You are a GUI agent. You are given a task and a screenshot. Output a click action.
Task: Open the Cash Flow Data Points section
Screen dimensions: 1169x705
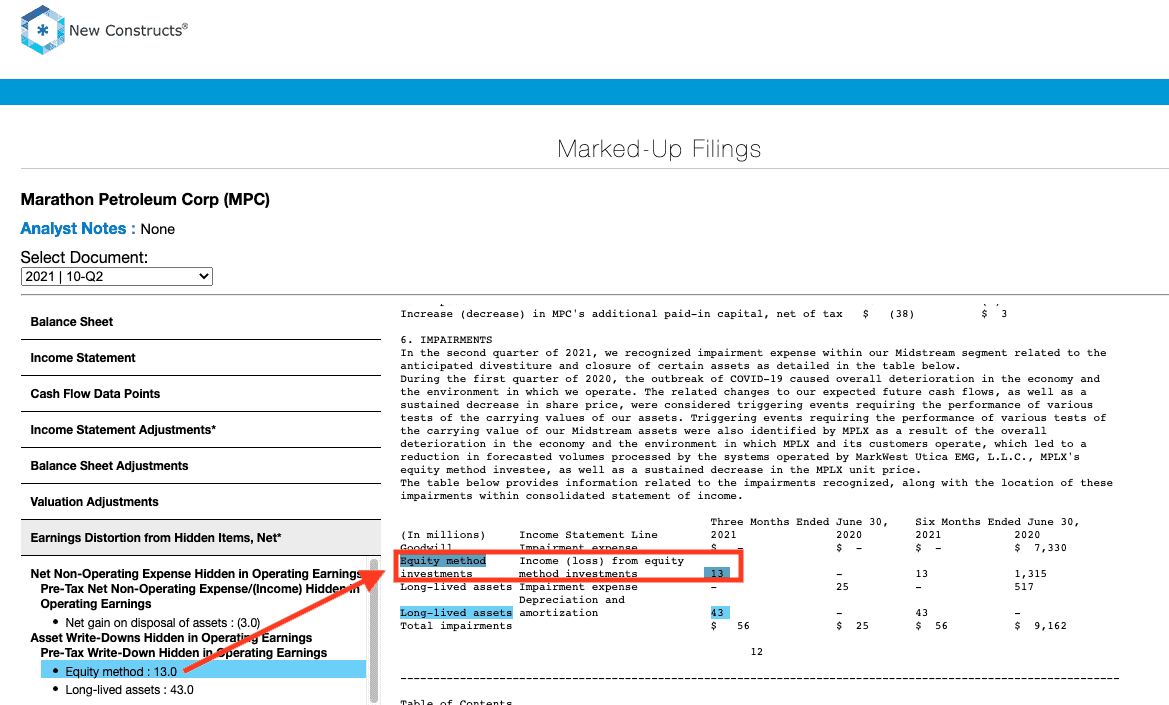point(201,393)
